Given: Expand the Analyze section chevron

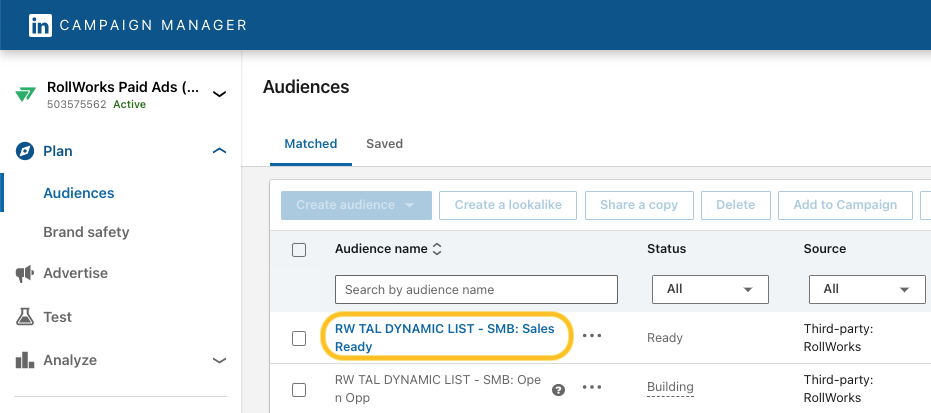Looking at the screenshot, I should click(219, 360).
